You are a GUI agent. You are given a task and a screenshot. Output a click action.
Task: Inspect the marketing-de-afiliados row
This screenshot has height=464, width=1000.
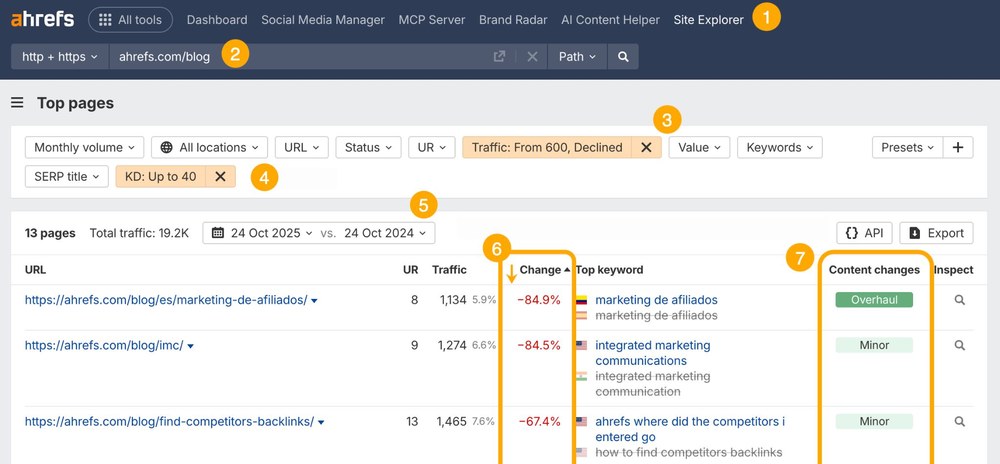[959, 300]
